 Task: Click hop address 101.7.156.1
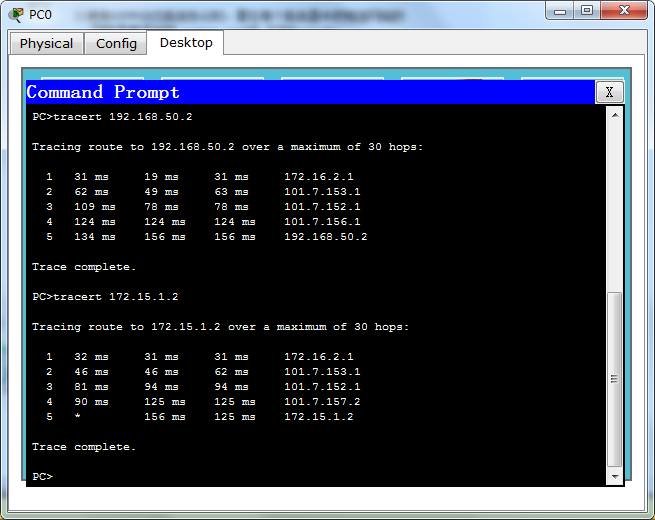322,222
